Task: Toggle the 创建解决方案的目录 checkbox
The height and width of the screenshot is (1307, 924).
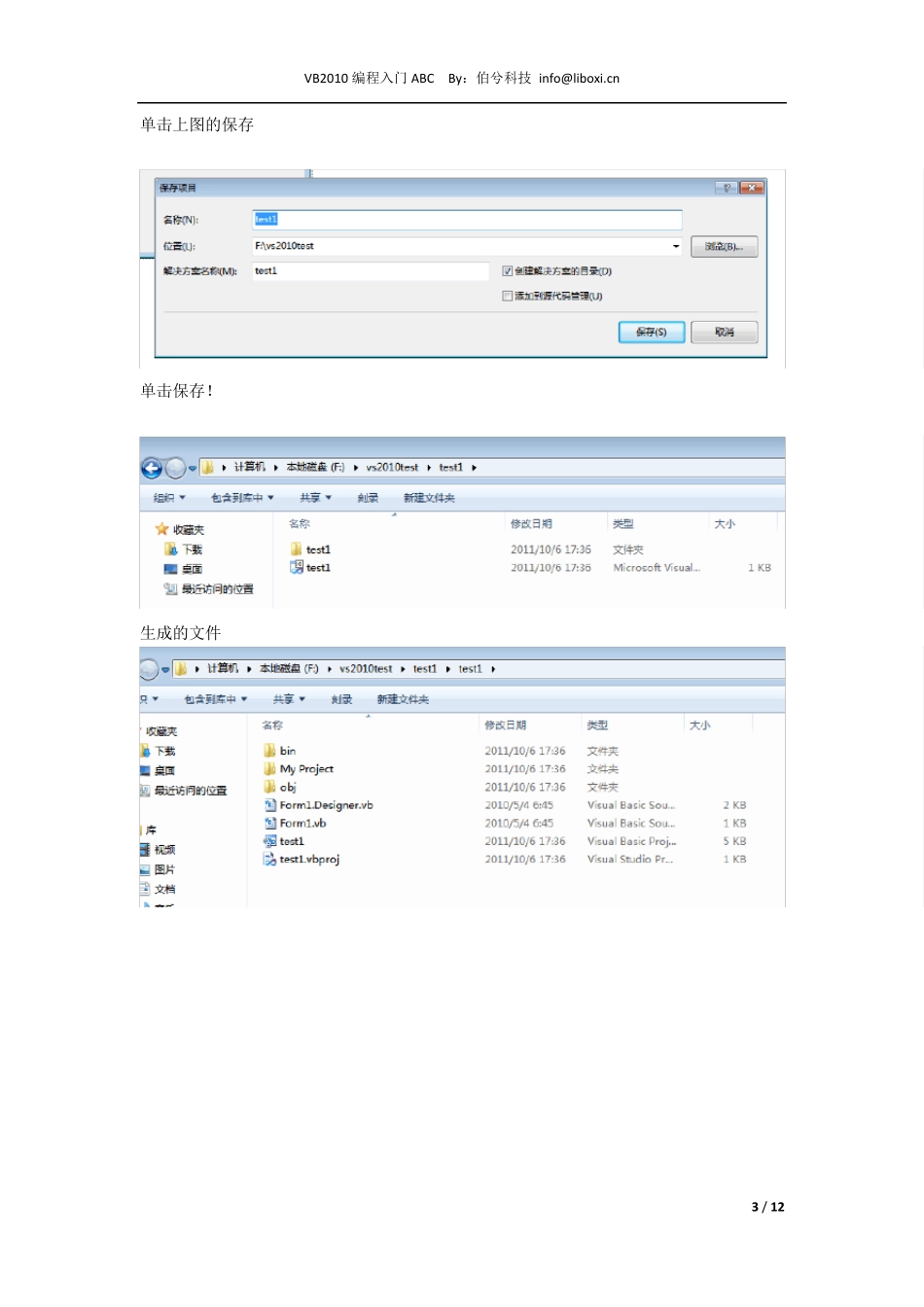Action: coord(507,271)
